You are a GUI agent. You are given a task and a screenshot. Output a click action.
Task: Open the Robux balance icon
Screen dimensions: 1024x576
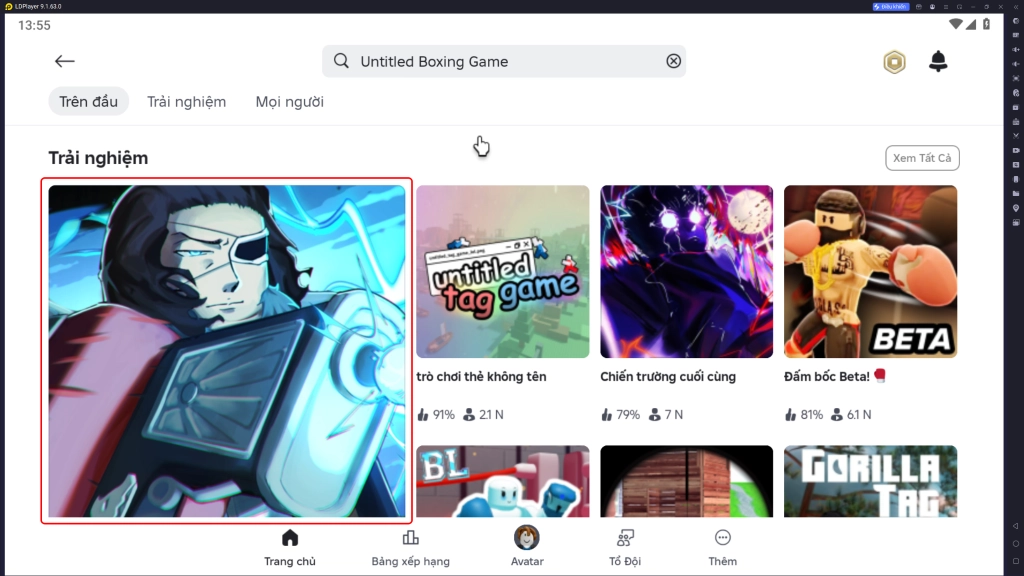pos(894,62)
